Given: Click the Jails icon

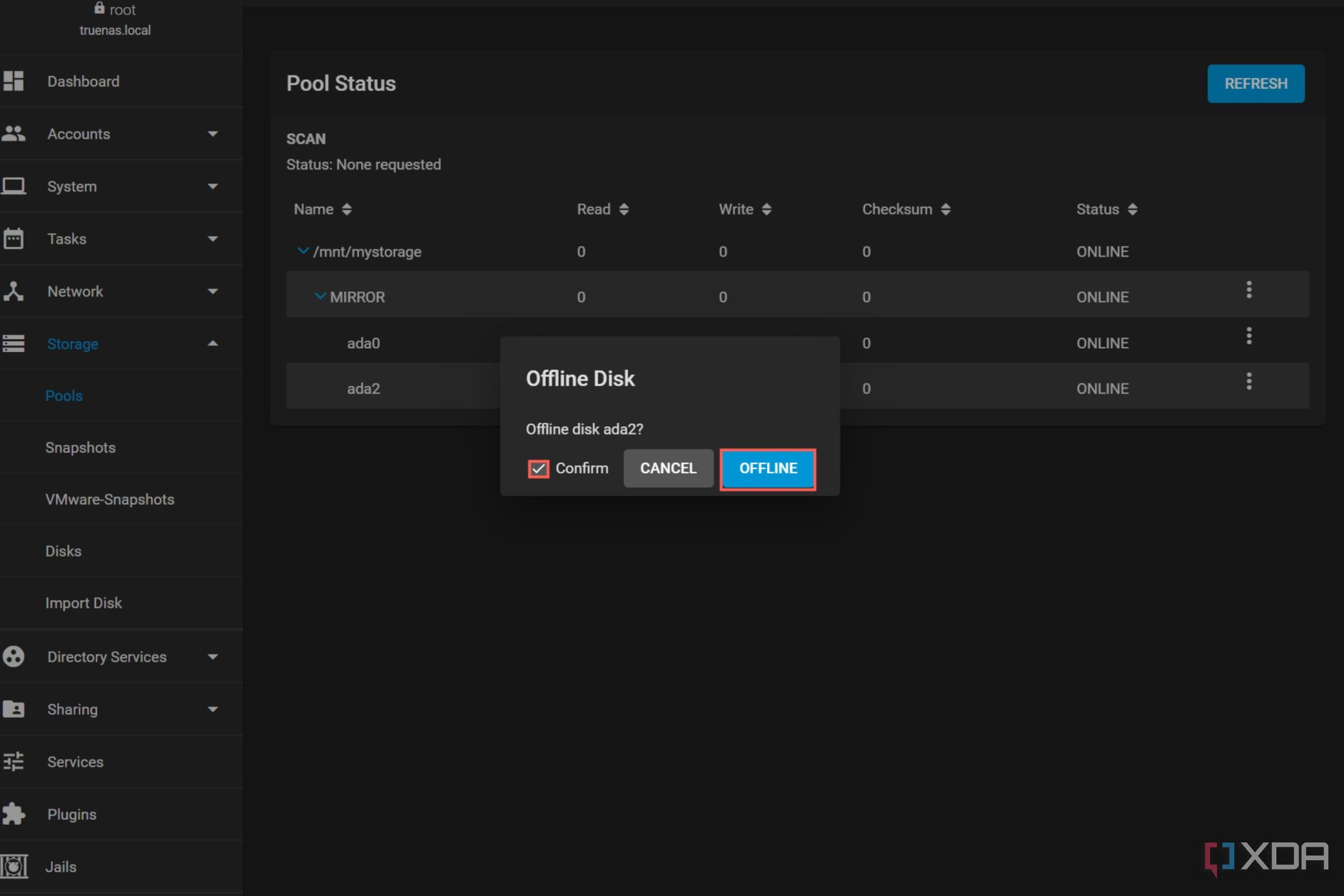Looking at the screenshot, I should 13,867.
